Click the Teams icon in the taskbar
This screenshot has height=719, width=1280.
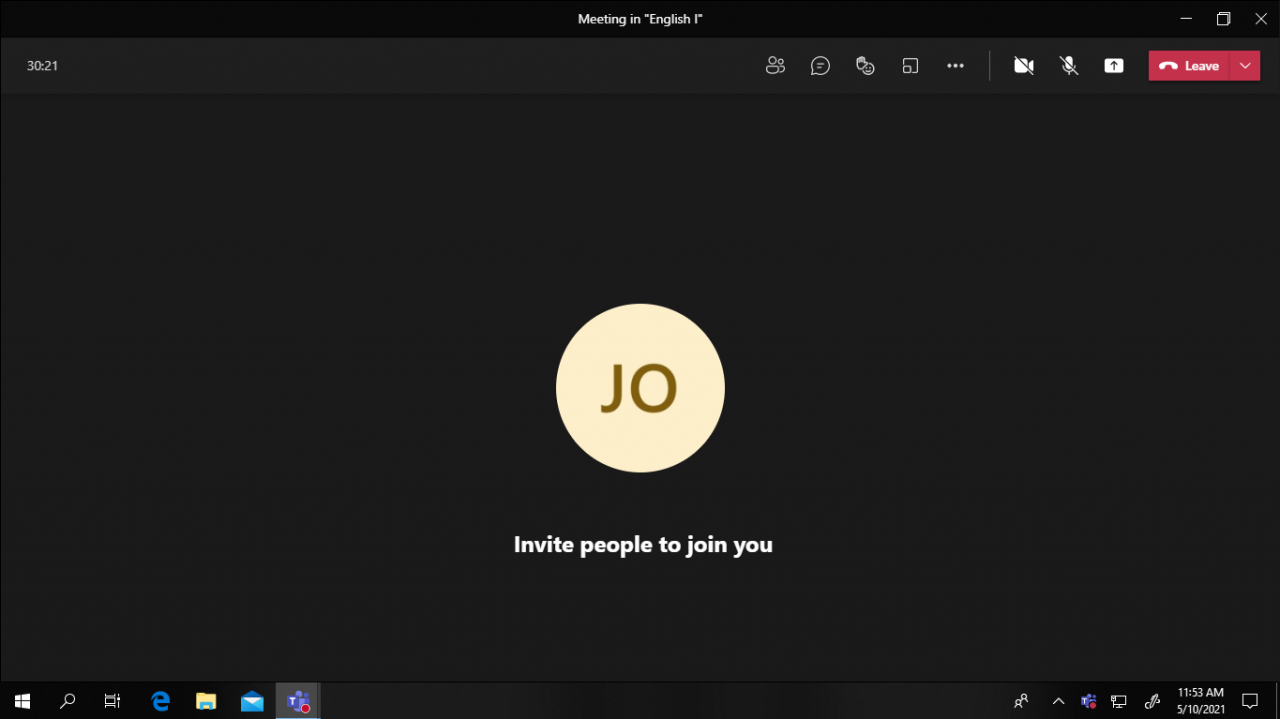coord(297,701)
